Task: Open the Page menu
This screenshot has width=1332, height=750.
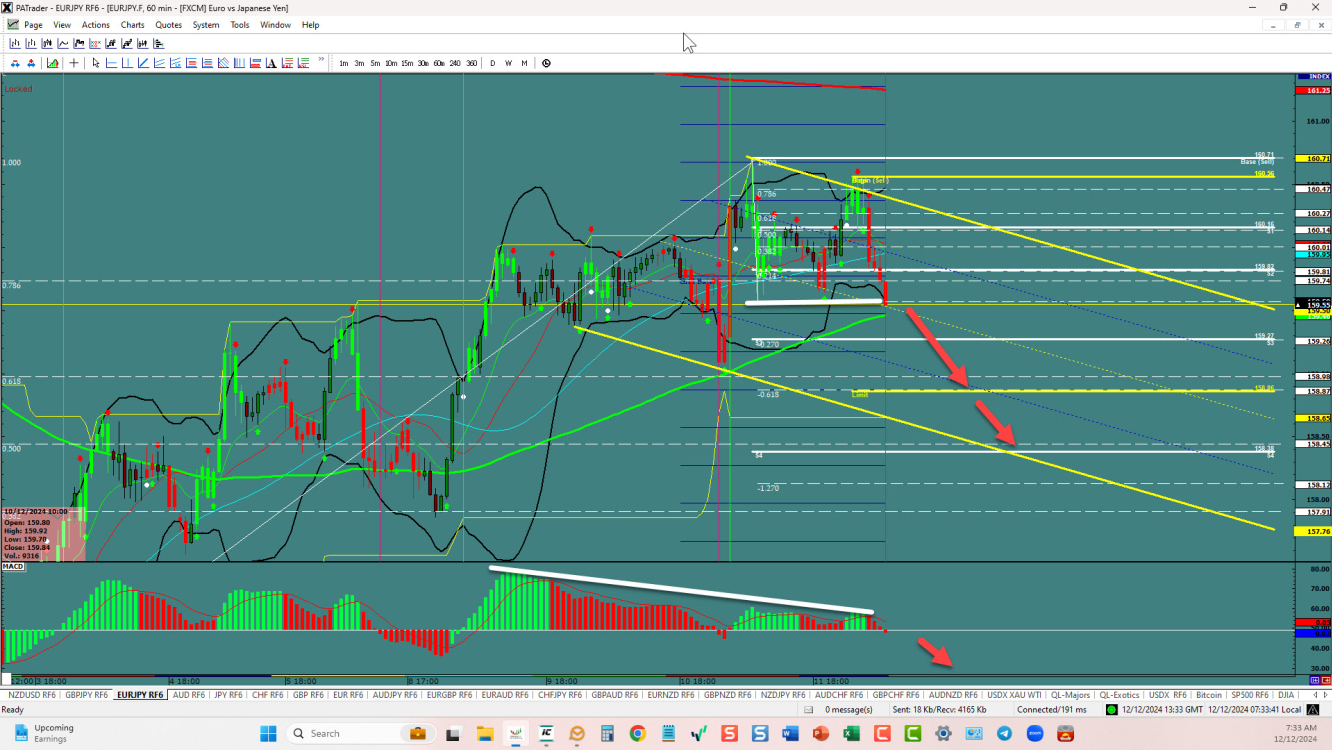Action: point(33,25)
